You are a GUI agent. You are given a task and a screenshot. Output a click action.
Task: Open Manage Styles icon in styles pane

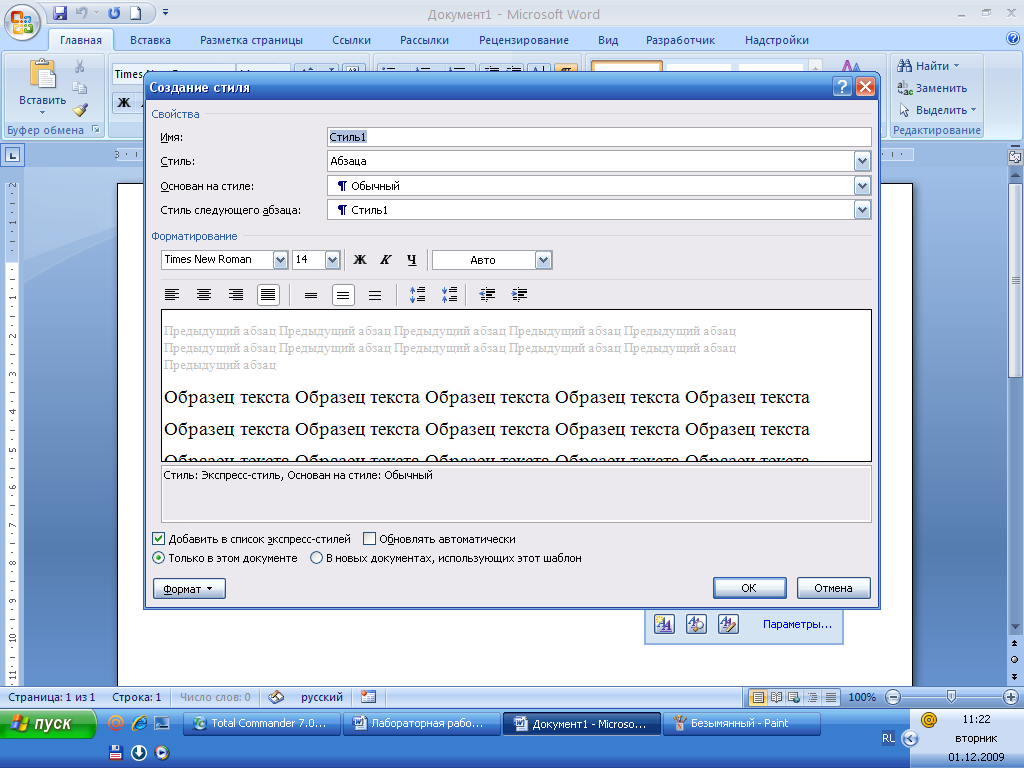[x=728, y=624]
